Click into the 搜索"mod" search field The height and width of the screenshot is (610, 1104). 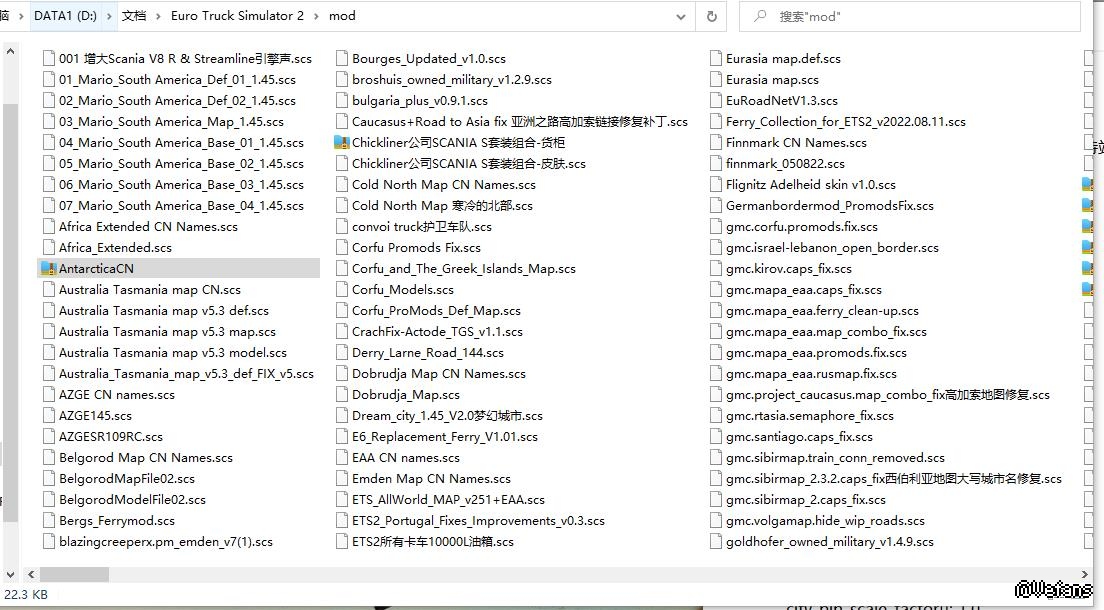920,16
